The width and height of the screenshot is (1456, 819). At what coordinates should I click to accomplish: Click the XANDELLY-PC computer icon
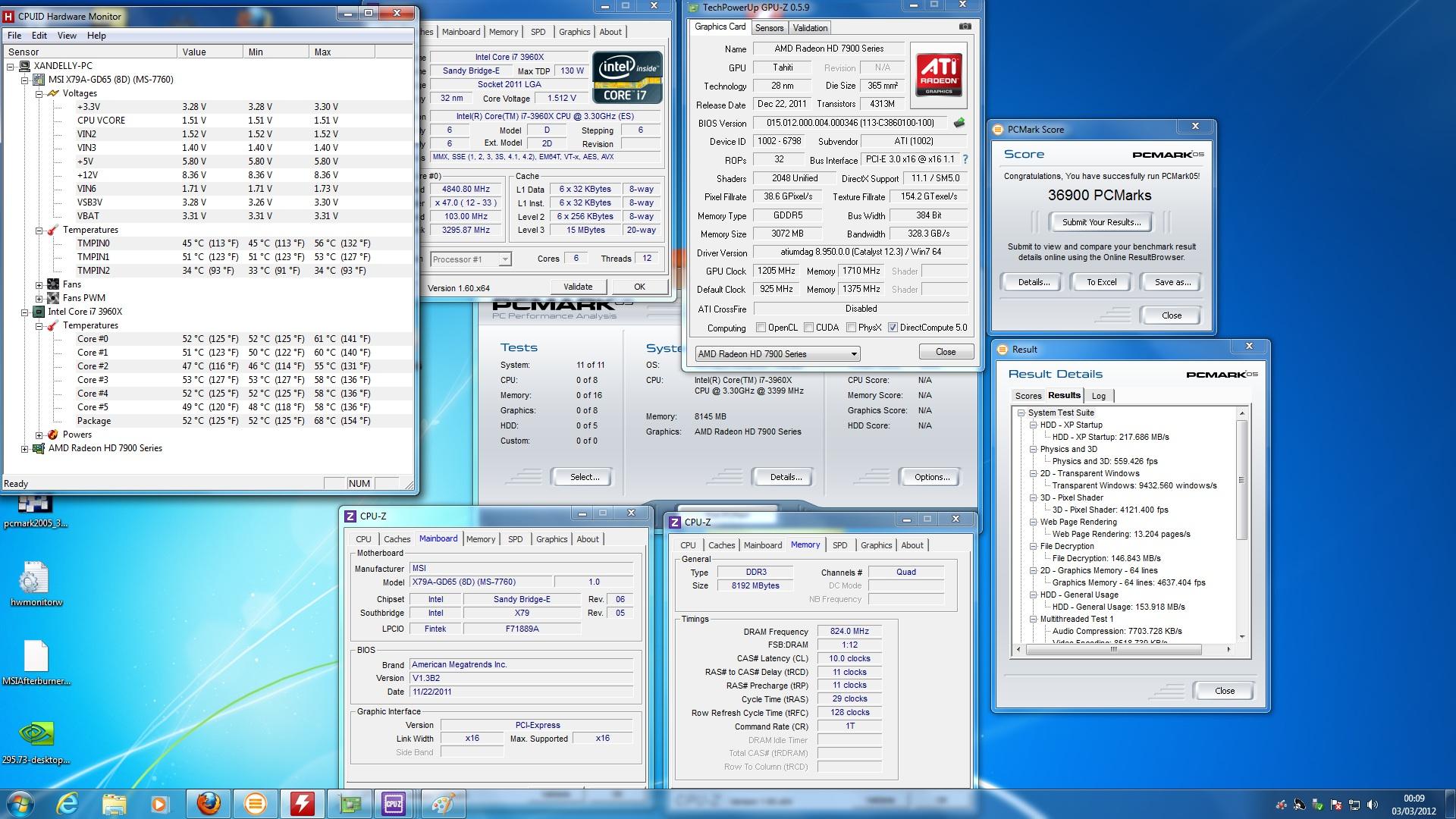(x=24, y=66)
